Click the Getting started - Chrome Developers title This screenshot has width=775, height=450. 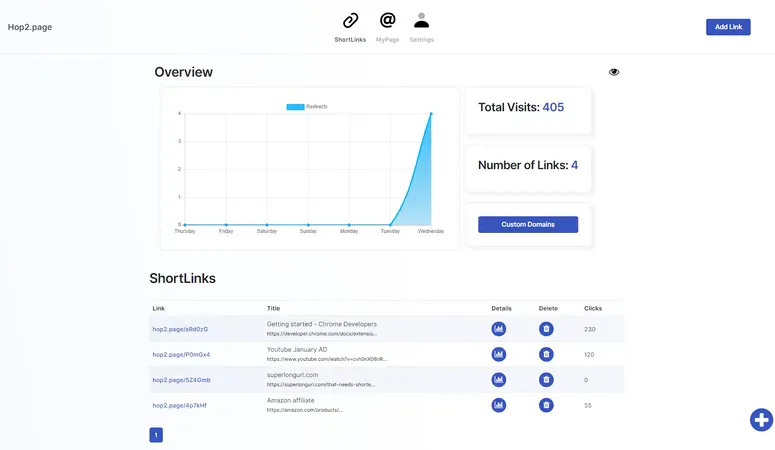pyautogui.click(x=322, y=324)
